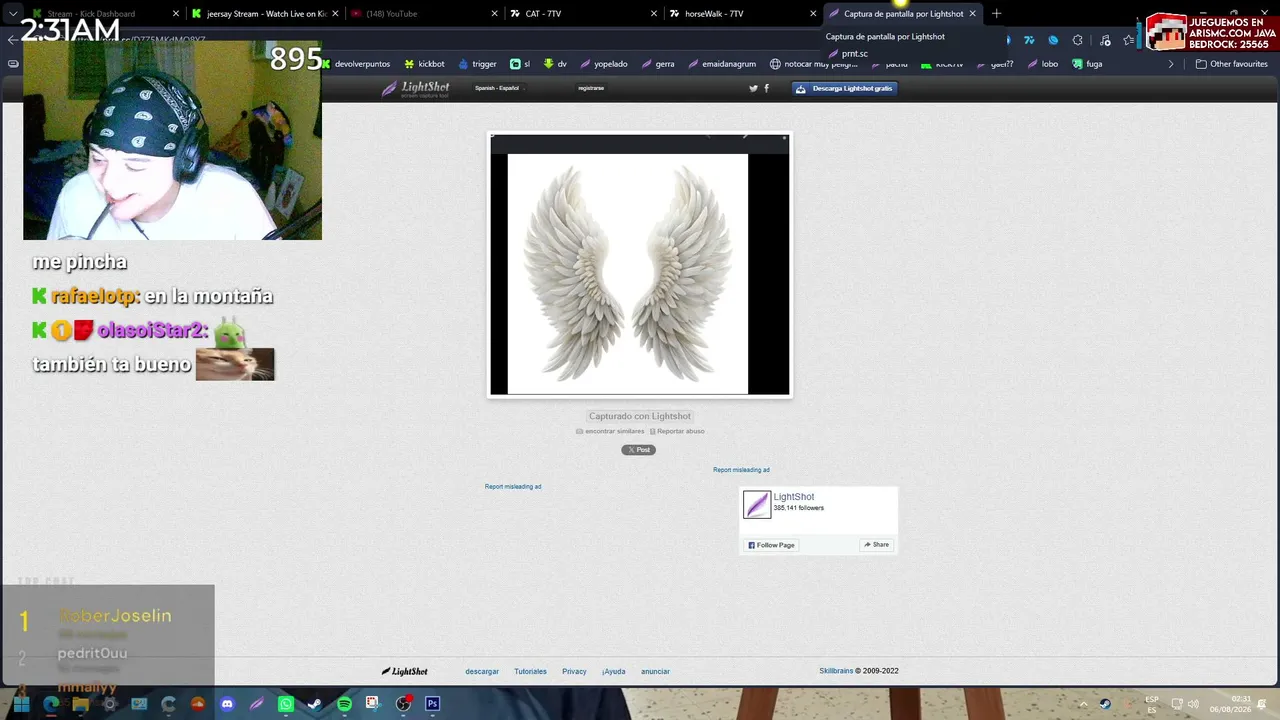Open Steam from the taskbar
1280x720 pixels.
coord(315,704)
